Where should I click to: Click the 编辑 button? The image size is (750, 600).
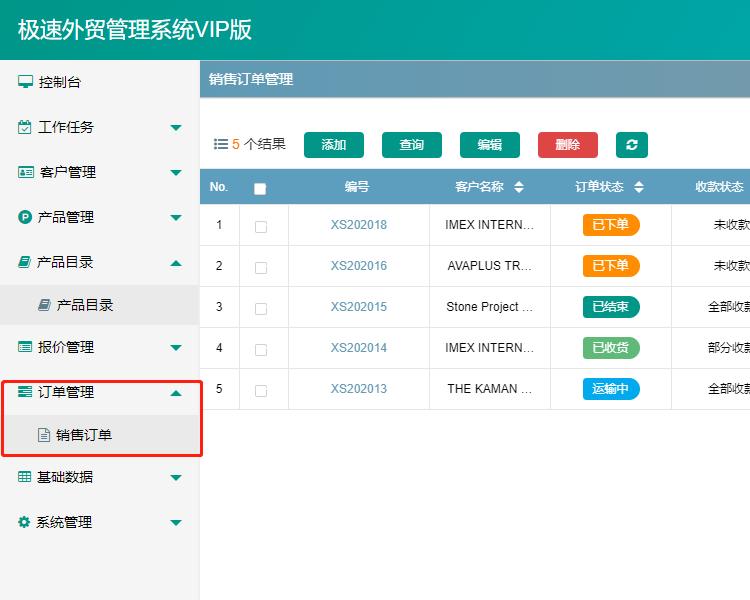(x=490, y=145)
